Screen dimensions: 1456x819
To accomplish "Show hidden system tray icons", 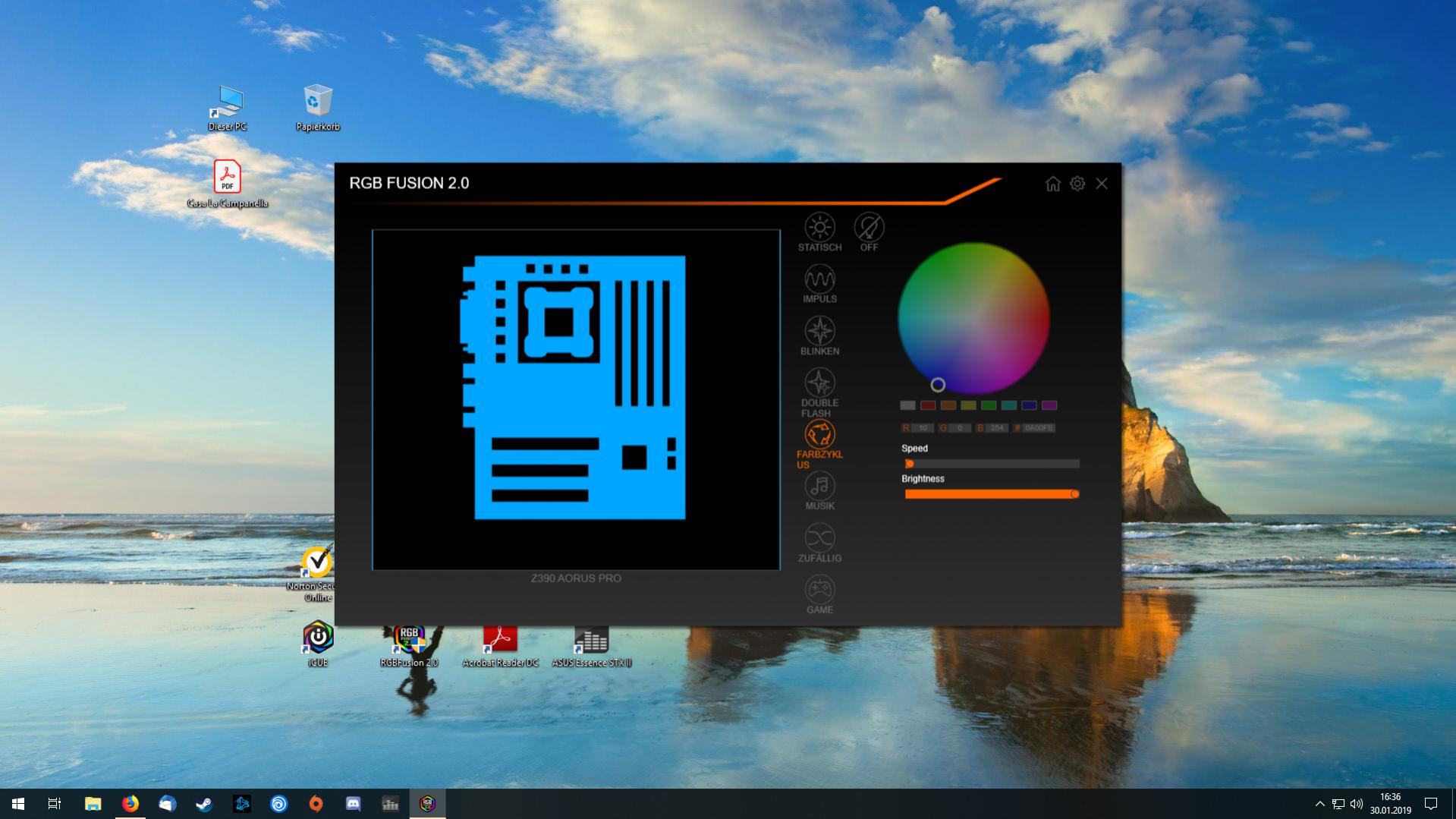I will (1319, 804).
